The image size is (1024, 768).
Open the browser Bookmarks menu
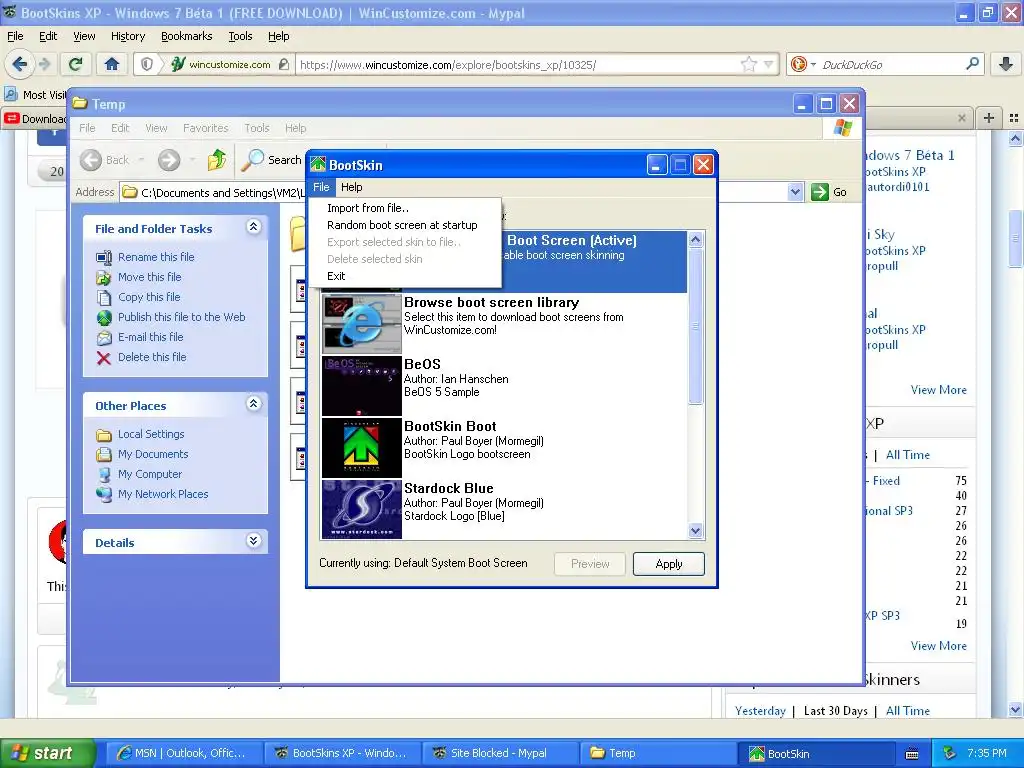pos(187,37)
